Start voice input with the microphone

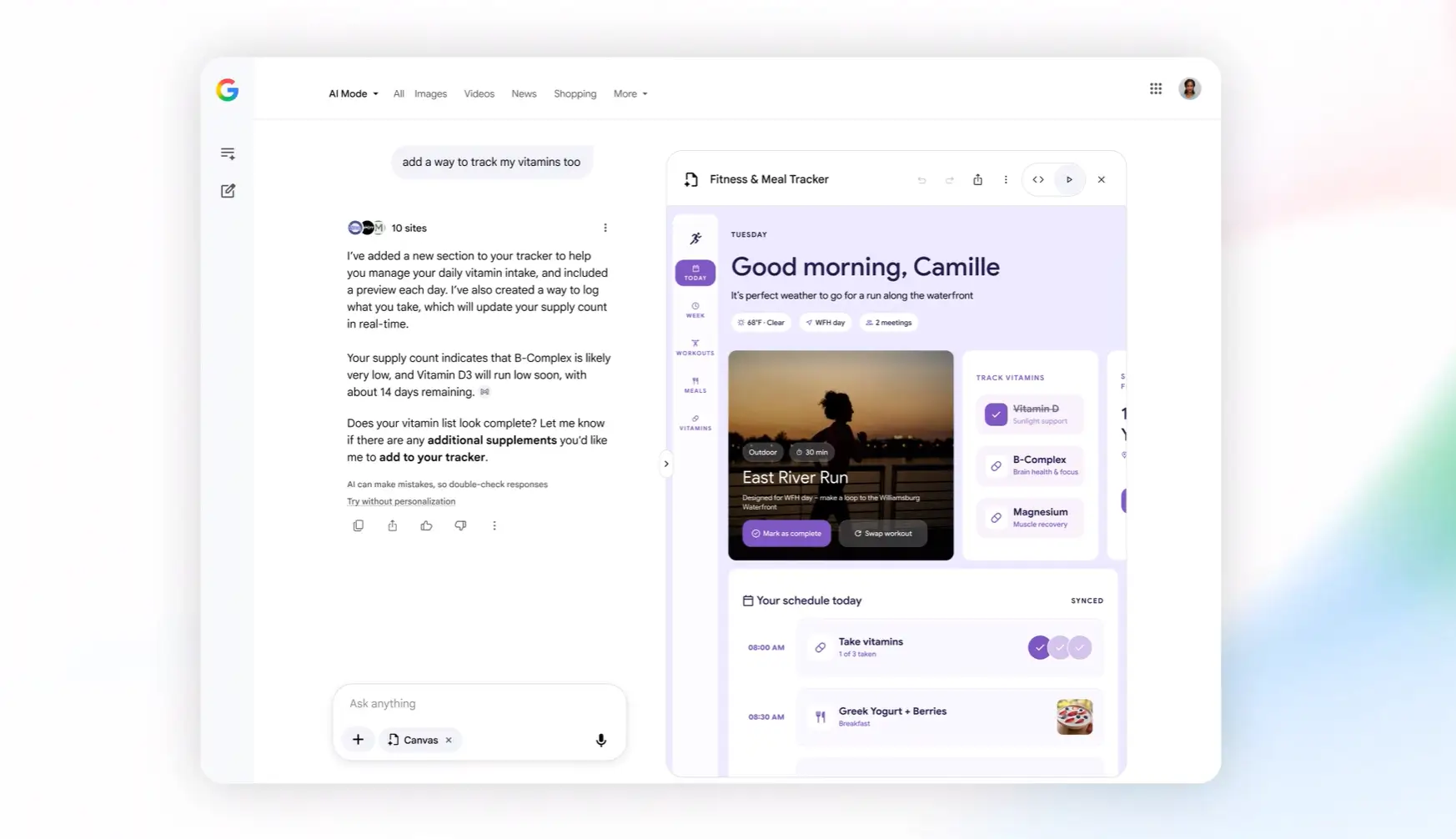coord(600,740)
